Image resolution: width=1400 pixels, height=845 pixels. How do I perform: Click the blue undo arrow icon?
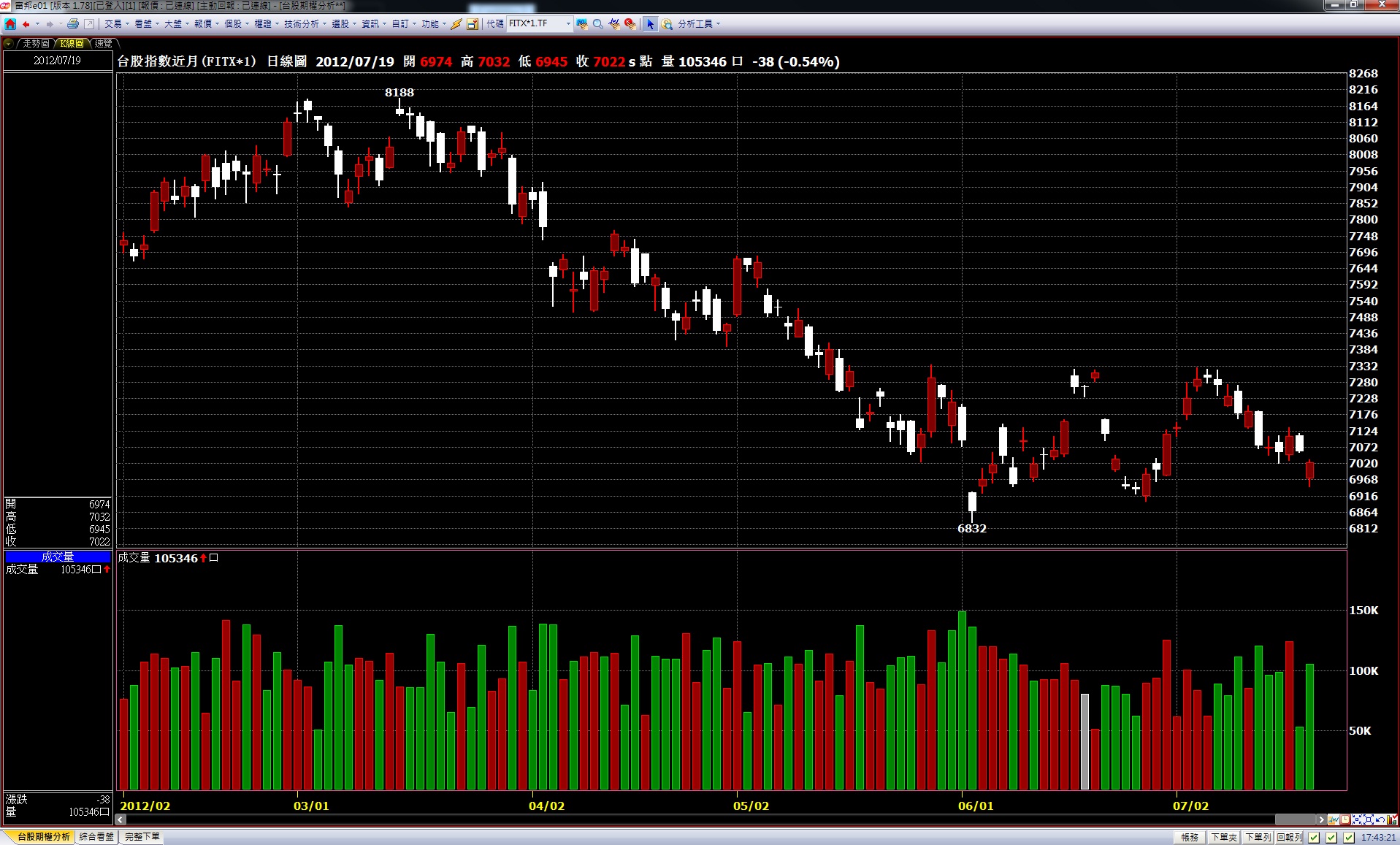click(1380, 819)
